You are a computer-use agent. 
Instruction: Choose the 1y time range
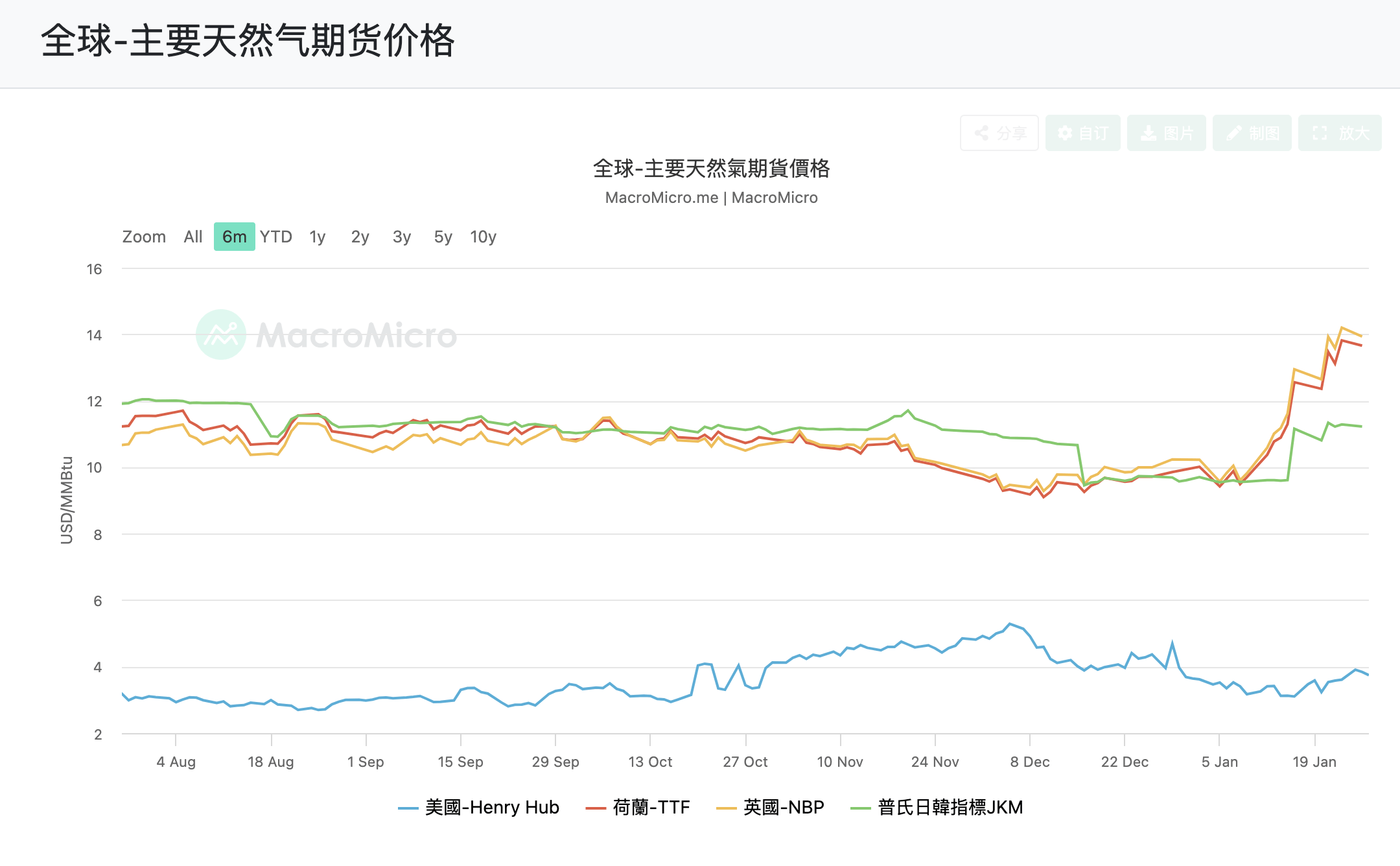317,237
